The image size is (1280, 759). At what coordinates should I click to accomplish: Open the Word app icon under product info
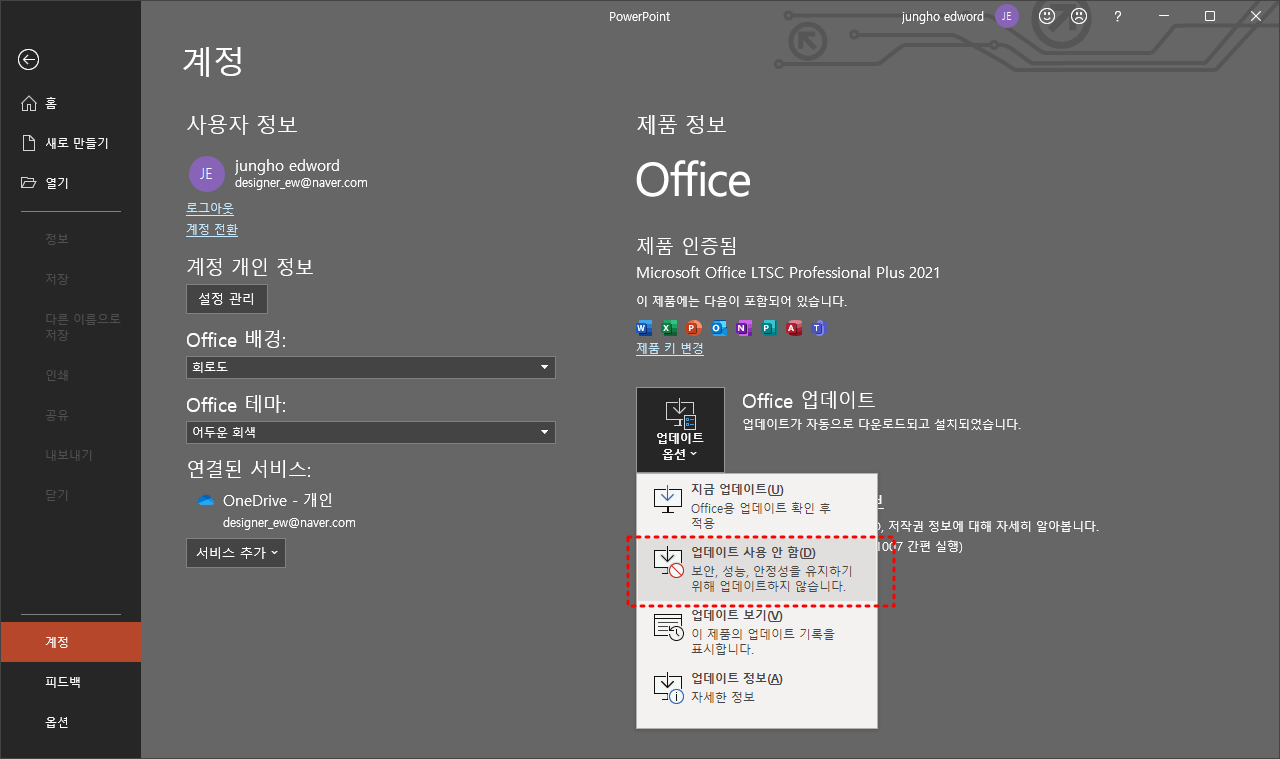644,327
